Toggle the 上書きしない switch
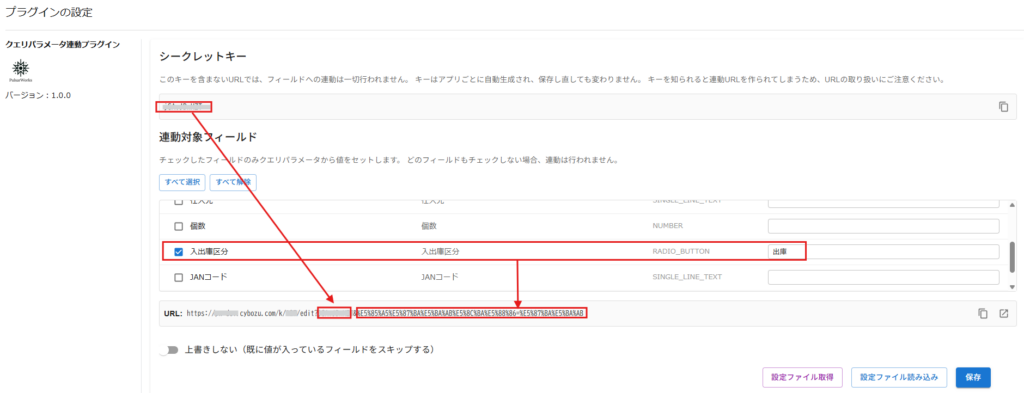This screenshot has width=1024, height=393. point(169,350)
